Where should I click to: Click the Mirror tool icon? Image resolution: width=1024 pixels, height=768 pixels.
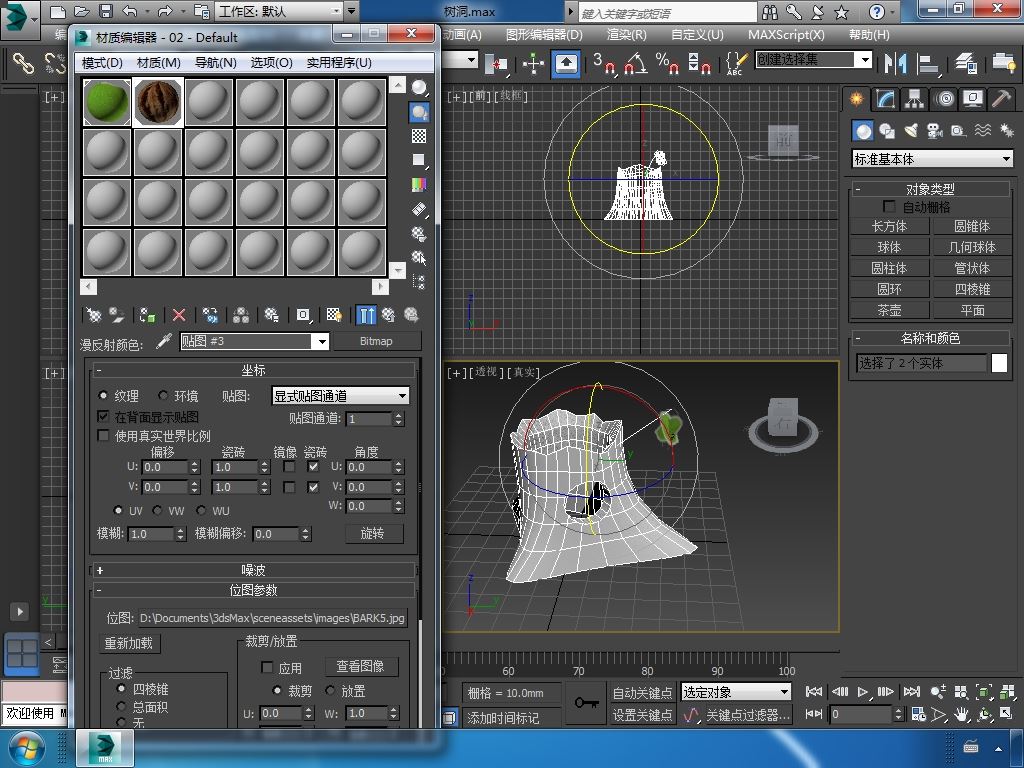click(895, 63)
